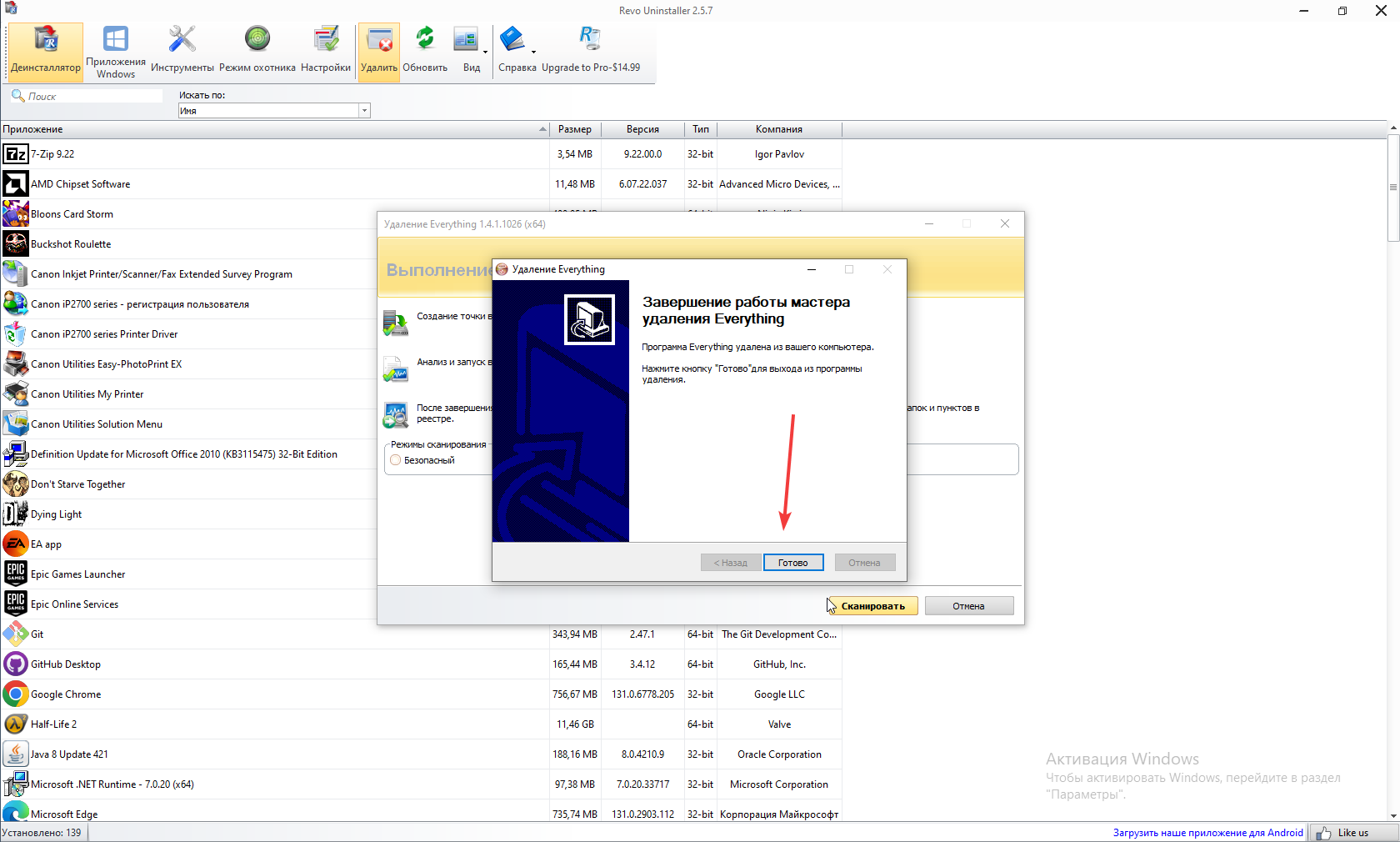Screen dimensions: 1400x842
Task: Click Google Chrome size 756,67 MB
Action: [574, 694]
